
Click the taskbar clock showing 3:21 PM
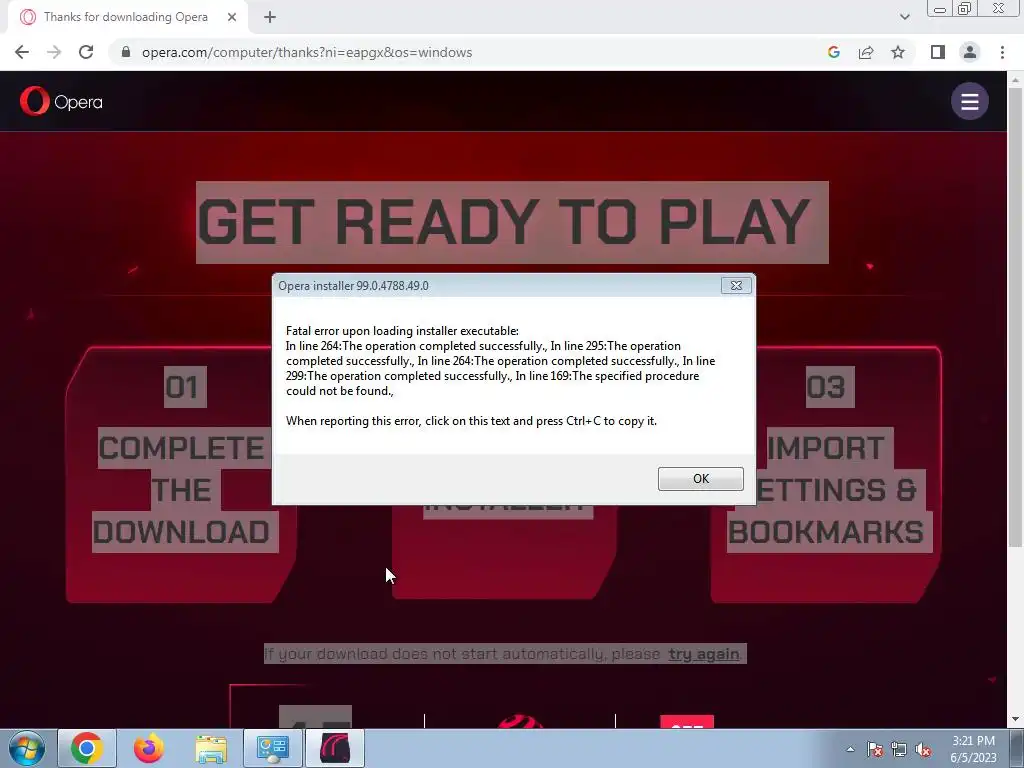(x=973, y=749)
